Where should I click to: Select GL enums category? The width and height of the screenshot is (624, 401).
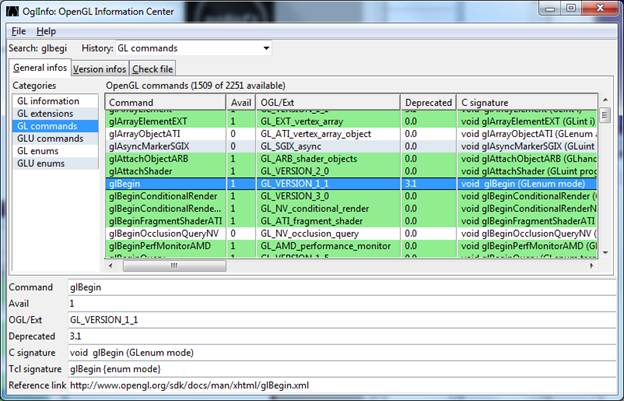pyautogui.click(x=40, y=151)
